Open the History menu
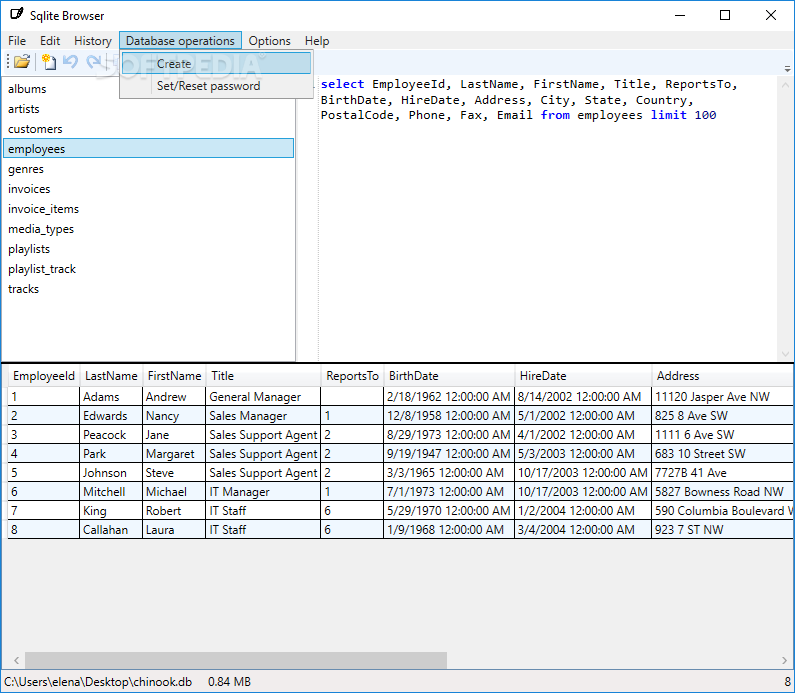Screen dimensions: 795x693 [93, 41]
